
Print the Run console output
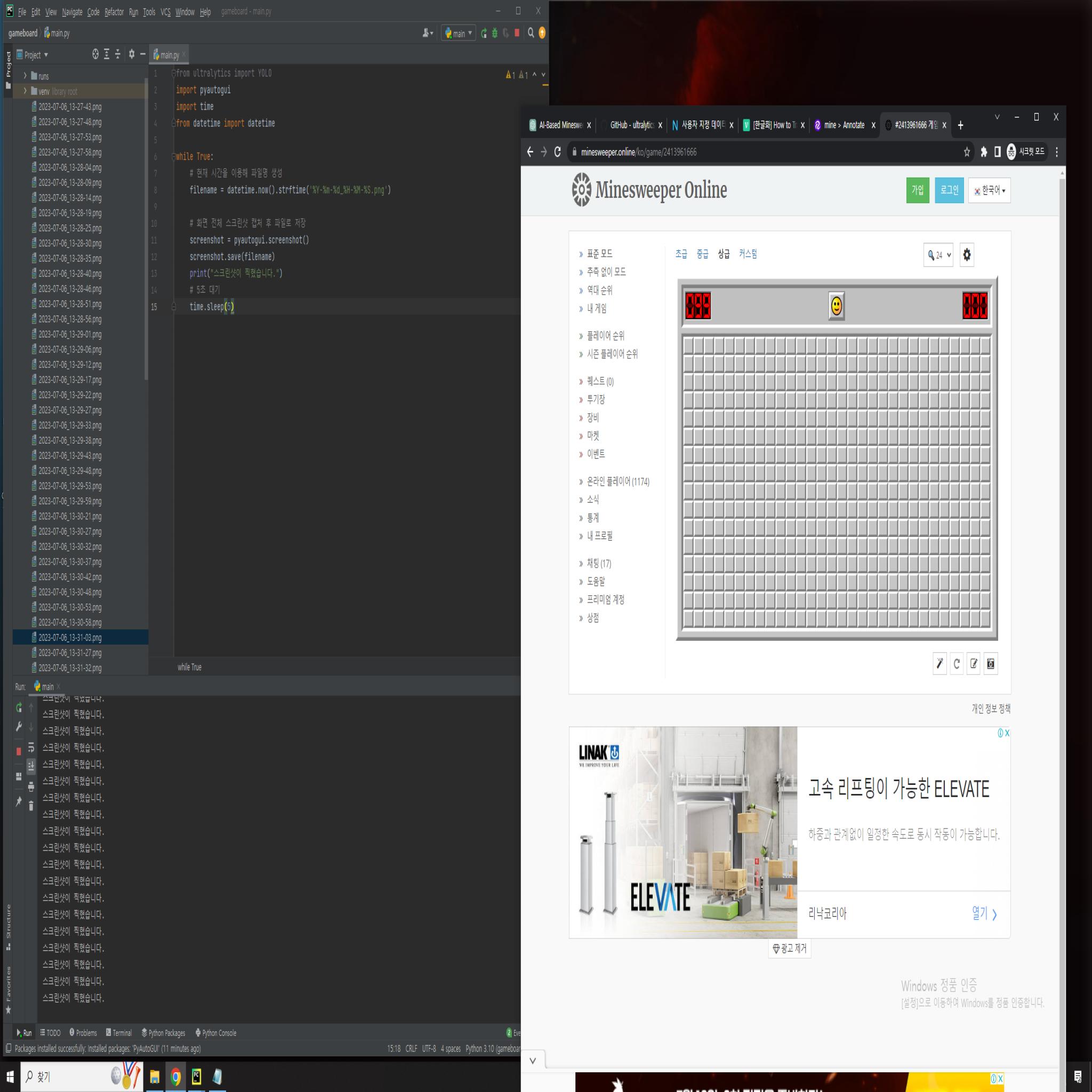point(31,786)
